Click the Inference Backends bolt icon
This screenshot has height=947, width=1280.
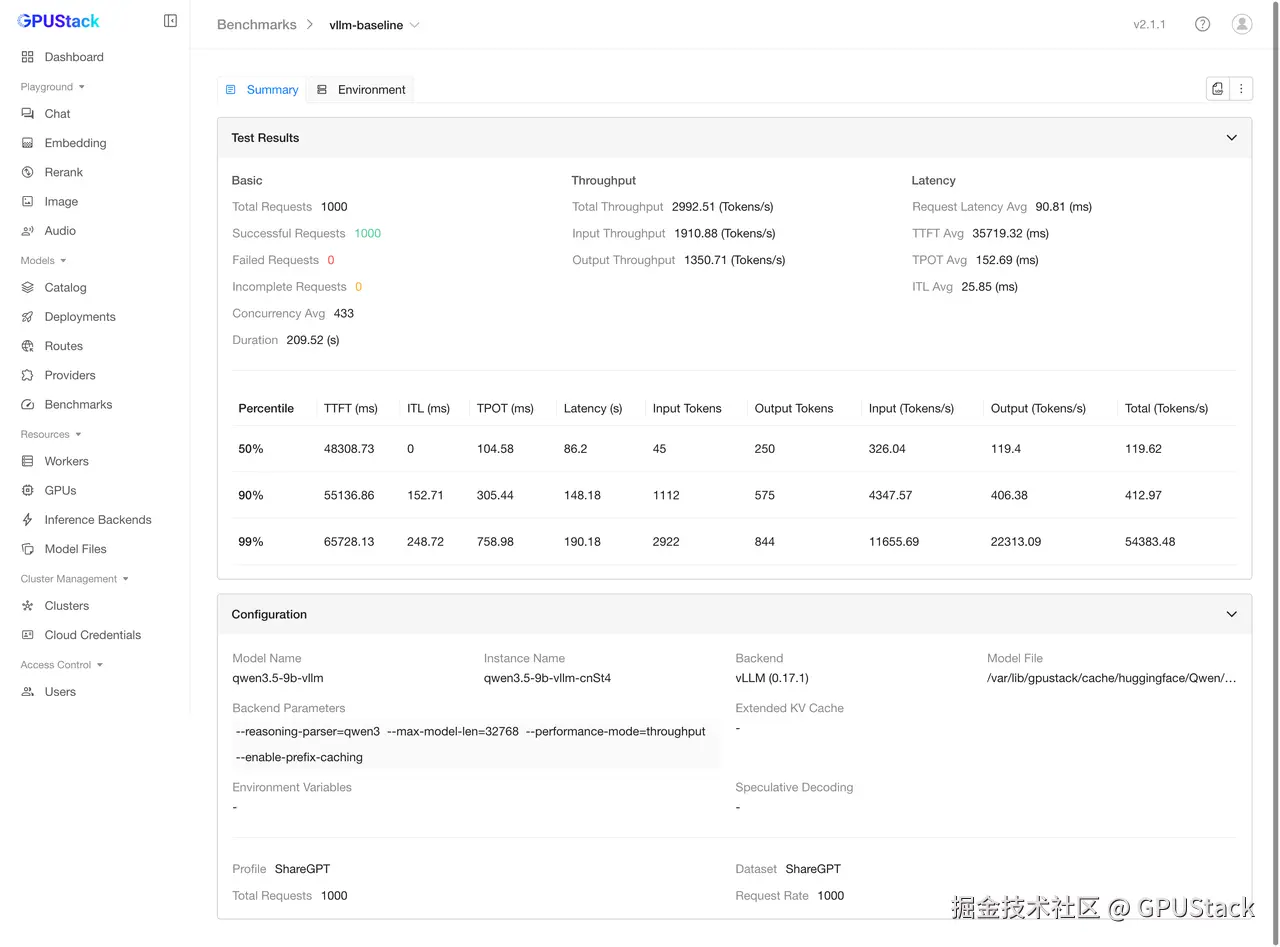(x=27, y=519)
